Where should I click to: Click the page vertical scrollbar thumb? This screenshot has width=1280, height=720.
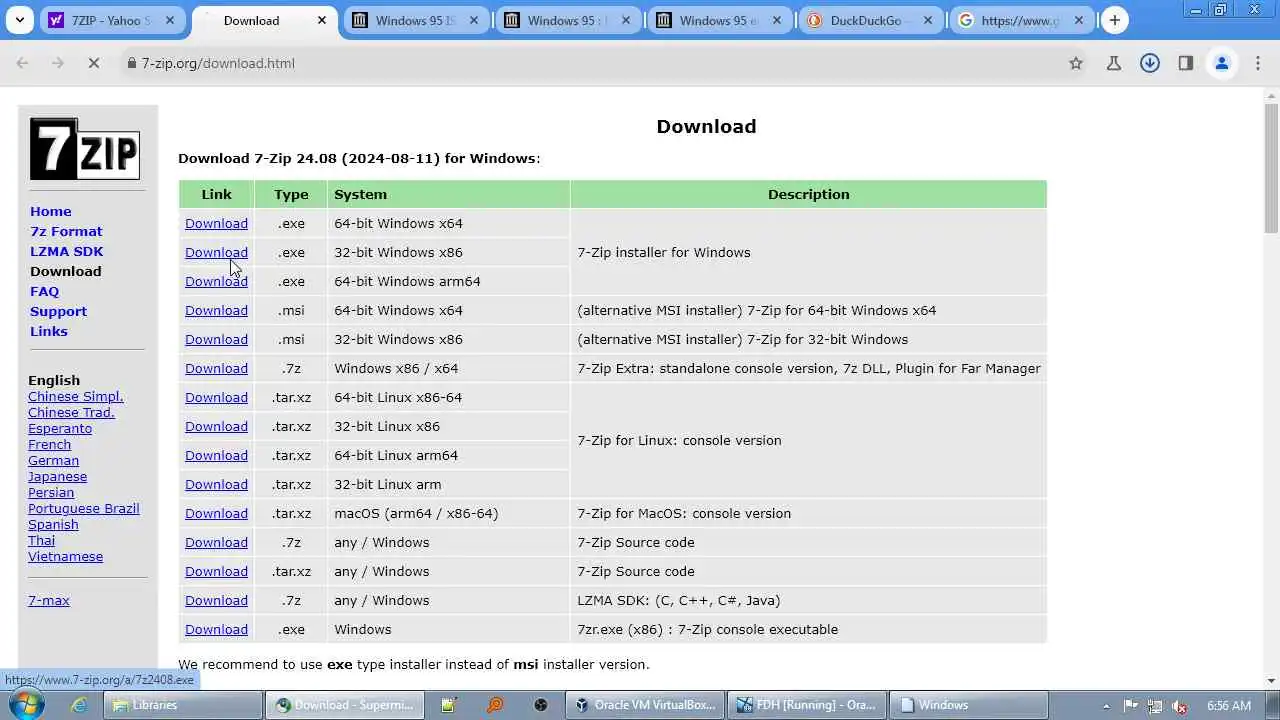pos(1271,167)
